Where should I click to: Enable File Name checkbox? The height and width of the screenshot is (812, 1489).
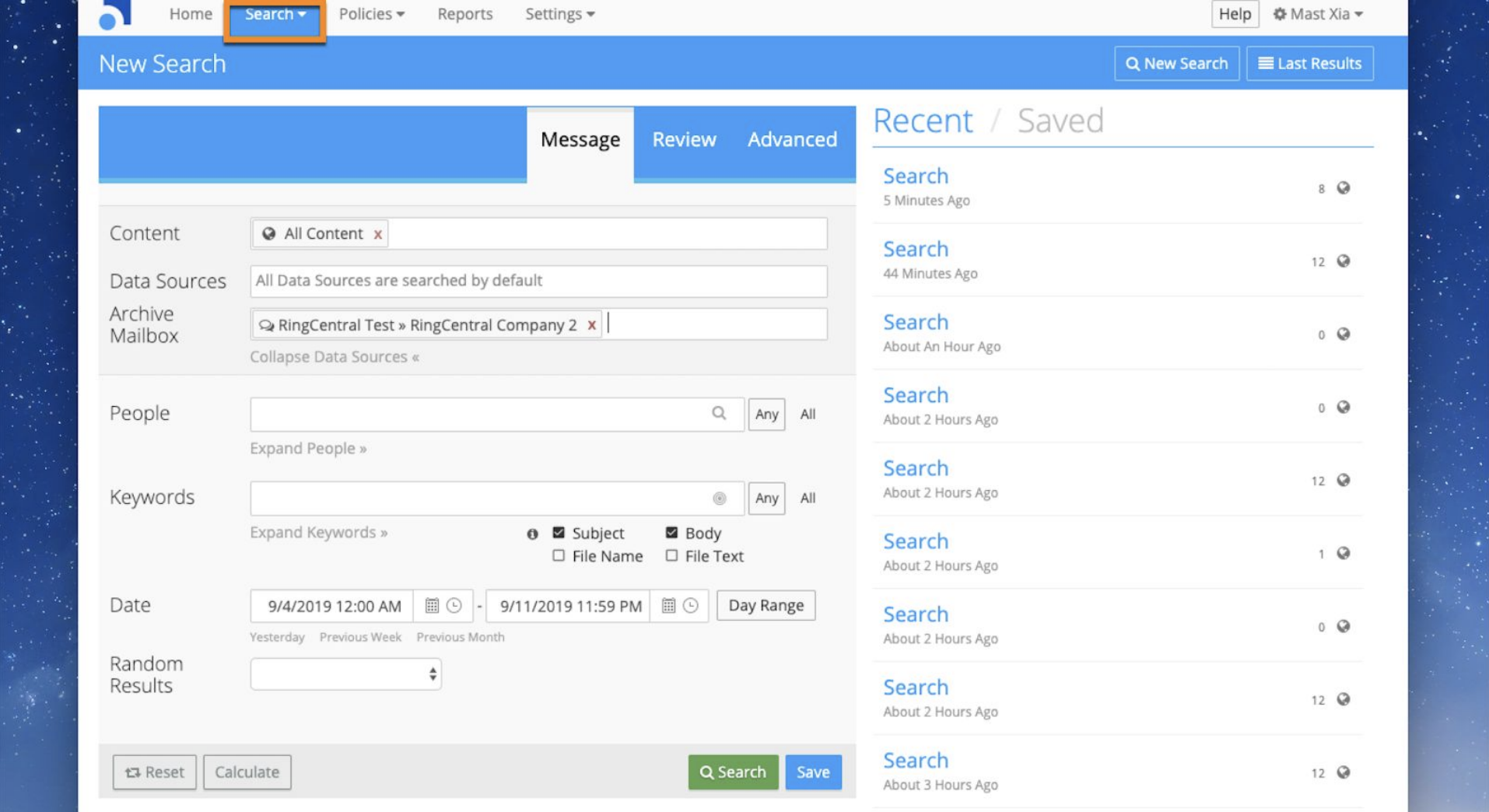coord(558,555)
